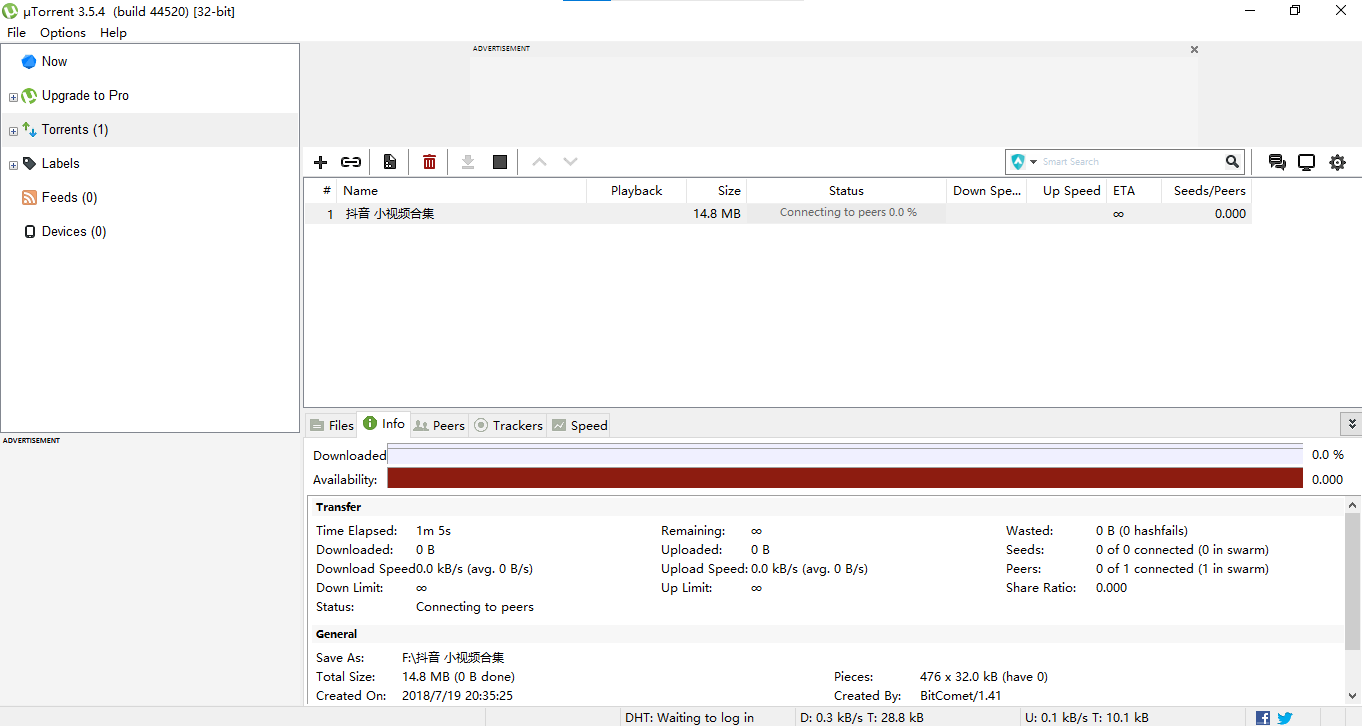Image resolution: width=1362 pixels, height=726 pixels.
Task: Open Twitter icon in status bar
Action: [x=1285, y=717]
